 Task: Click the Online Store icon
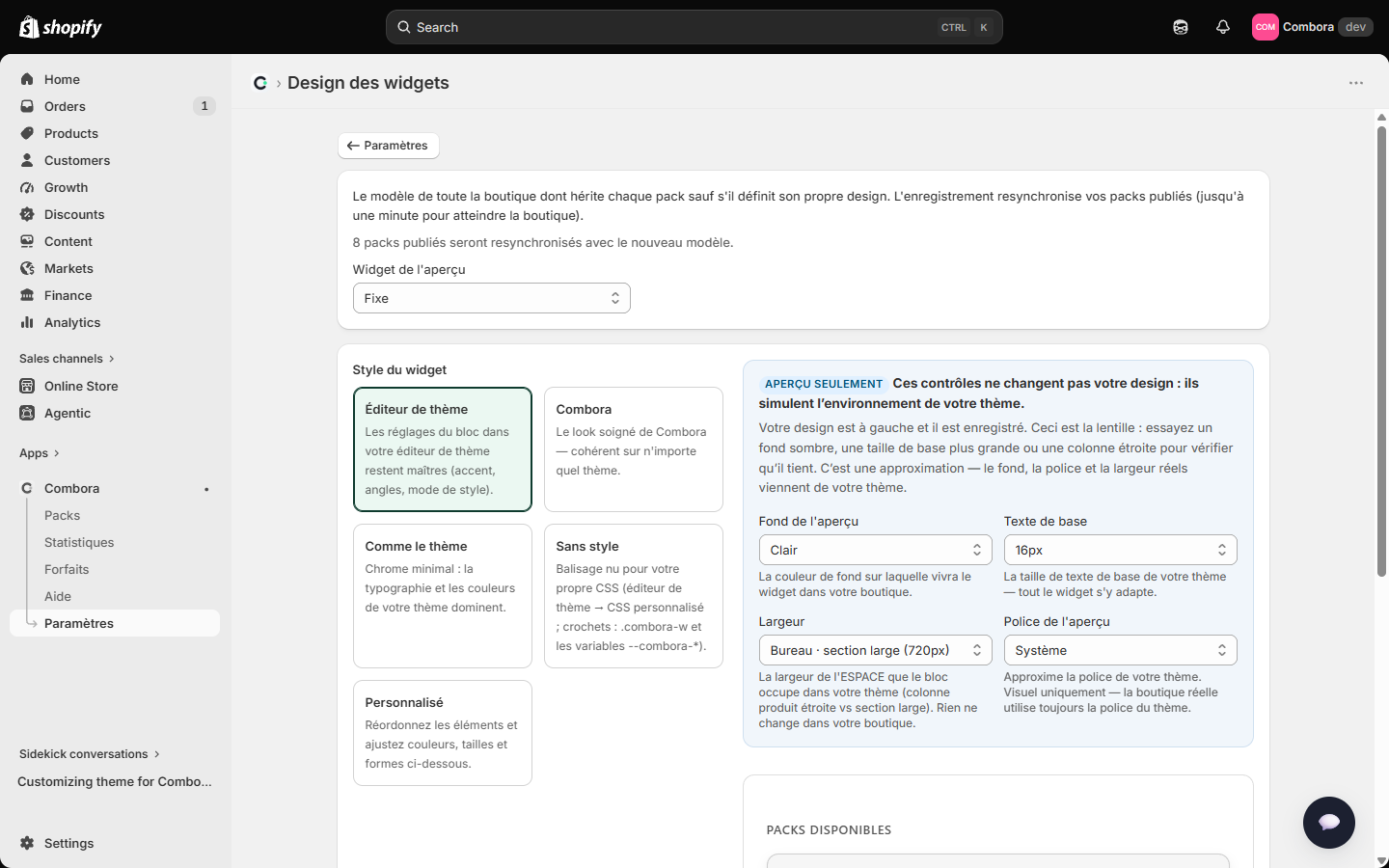tap(27, 386)
